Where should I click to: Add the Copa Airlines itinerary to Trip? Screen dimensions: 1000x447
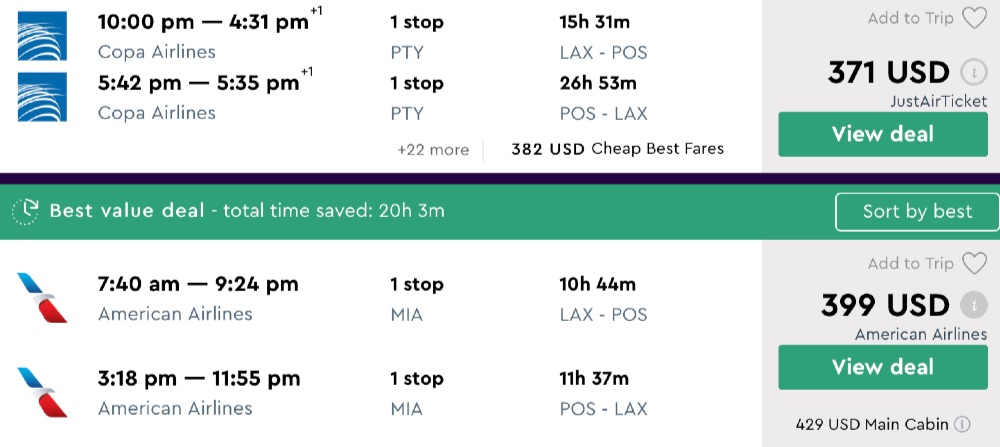click(910, 18)
